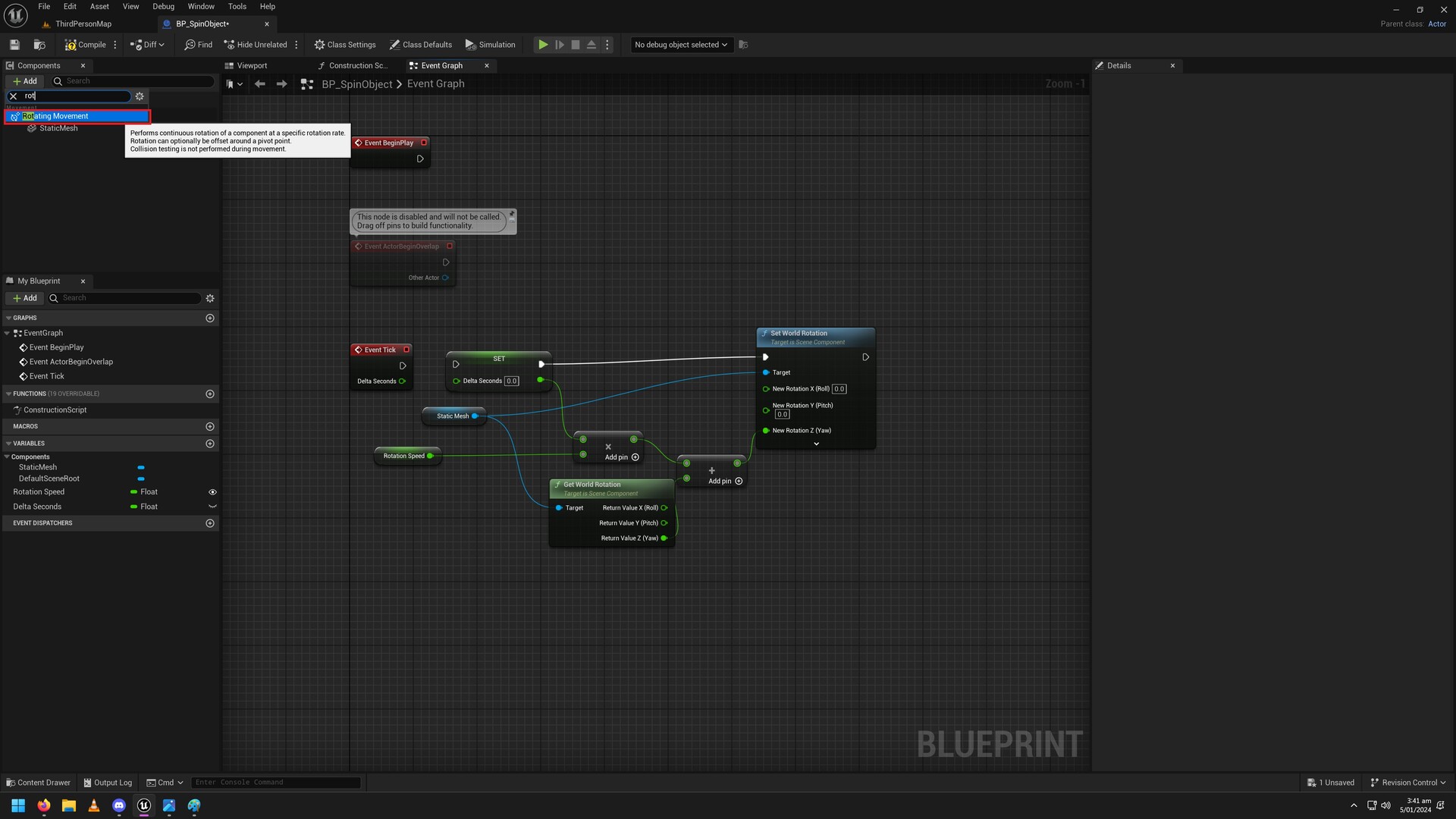Open Revision Control options
1456x819 pixels.
coord(1408,782)
